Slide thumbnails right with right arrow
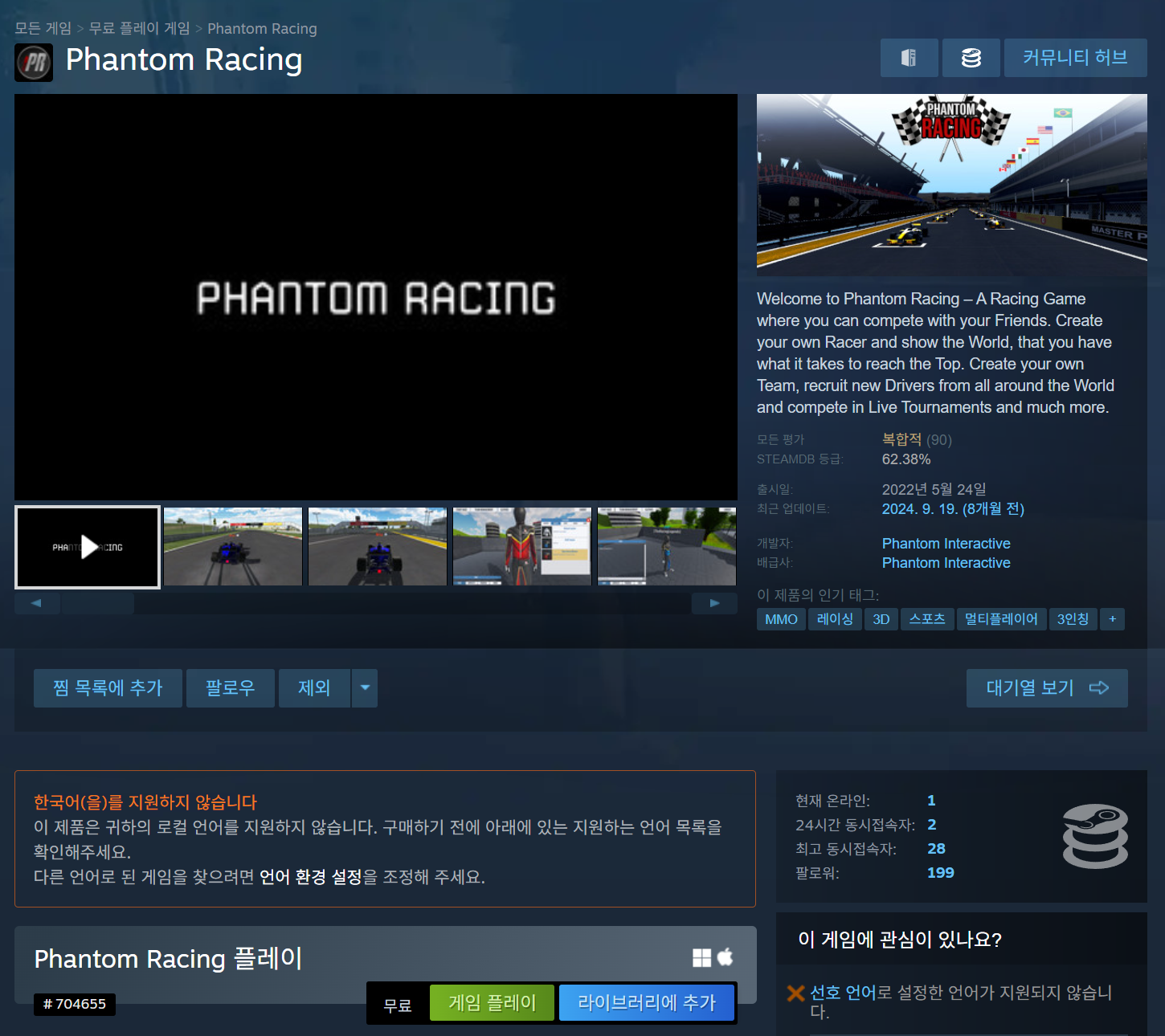This screenshot has height=1036, width=1165. coord(714,603)
